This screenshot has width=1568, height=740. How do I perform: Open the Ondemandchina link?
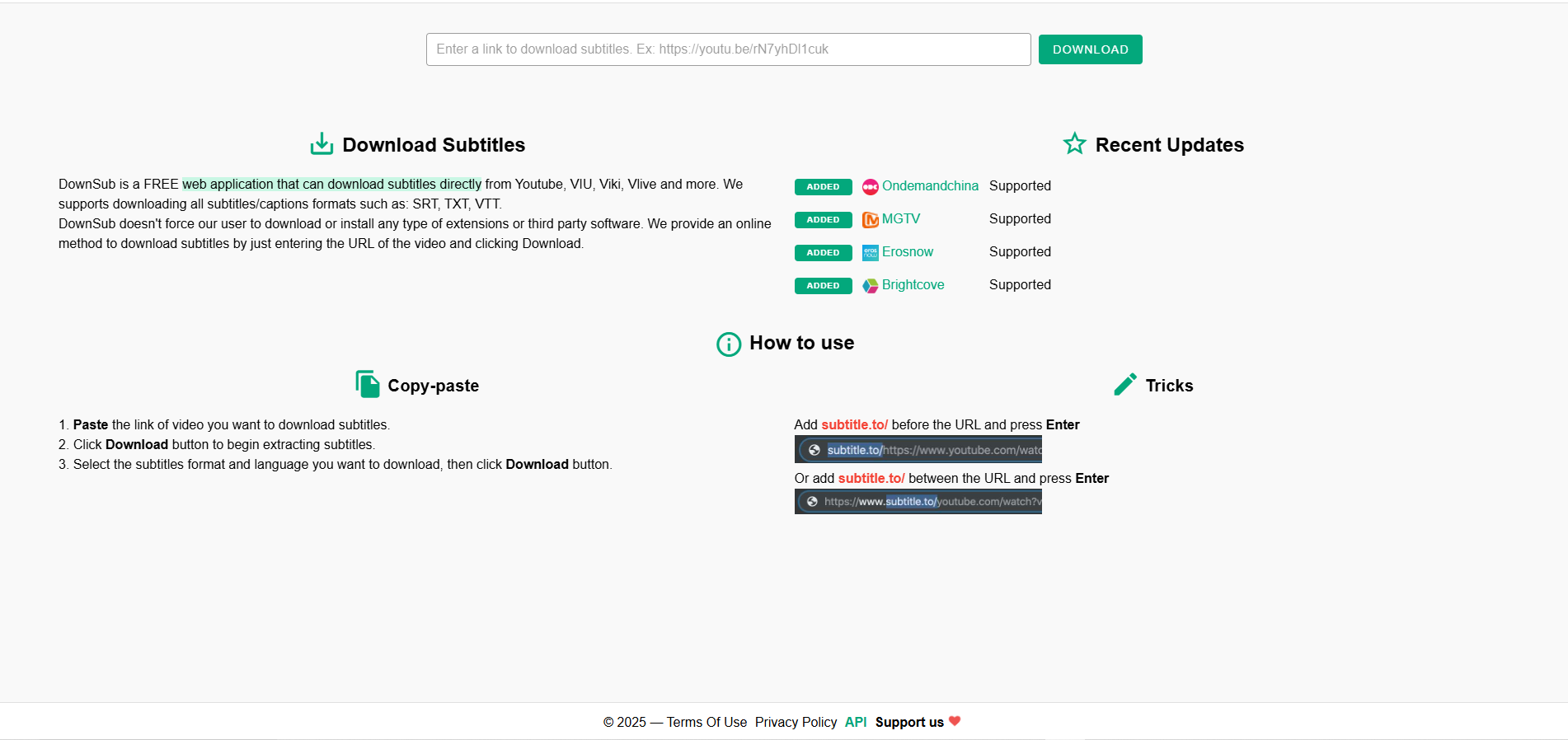click(930, 186)
